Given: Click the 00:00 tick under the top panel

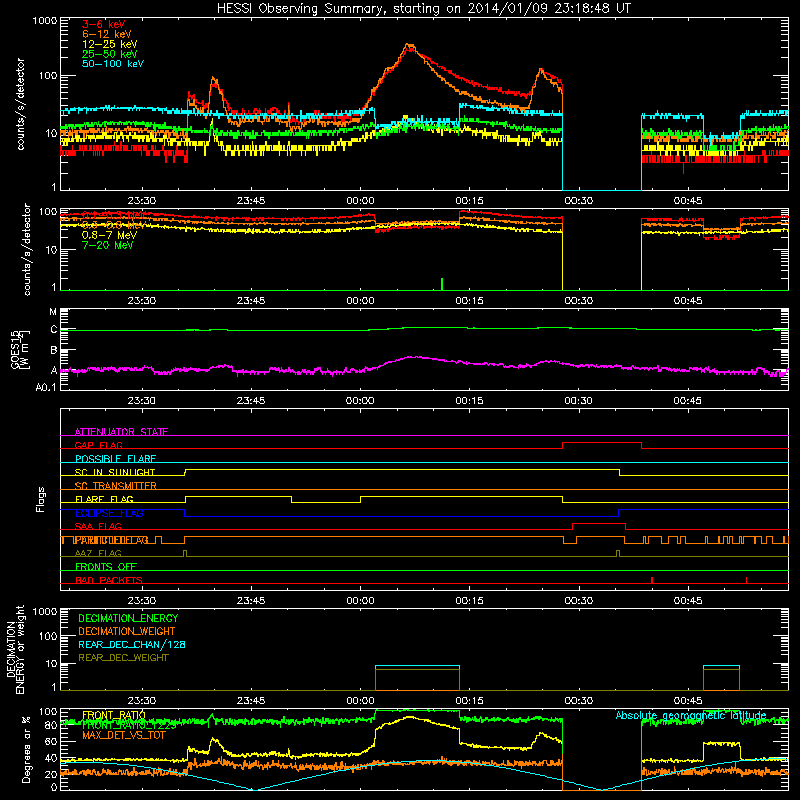Looking at the screenshot, I should click(360, 201).
